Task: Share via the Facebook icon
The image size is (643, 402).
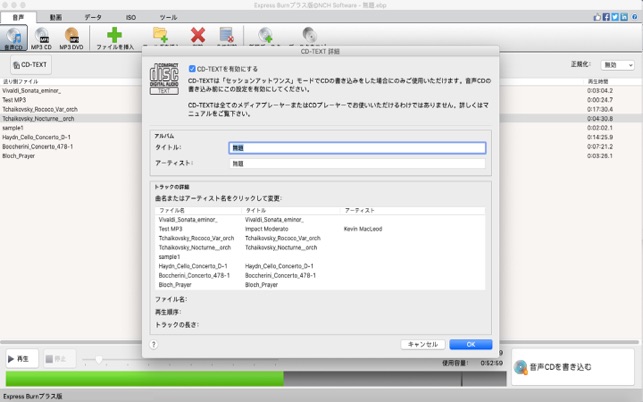Action: [606, 17]
